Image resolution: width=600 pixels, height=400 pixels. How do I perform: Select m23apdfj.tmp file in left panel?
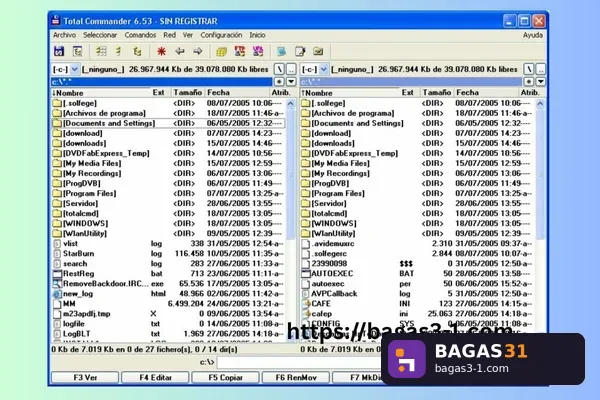coord(168,314)
